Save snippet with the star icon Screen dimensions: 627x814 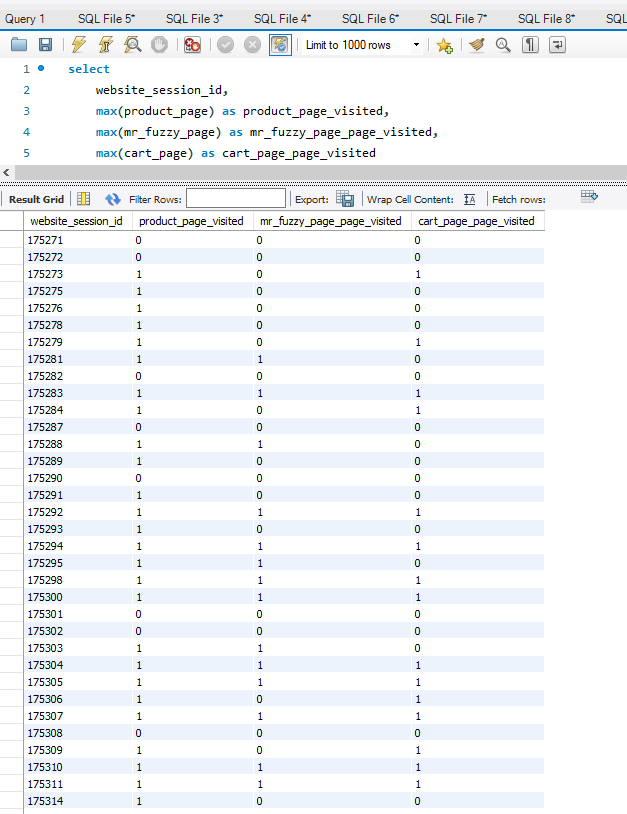(x=445, y=45)
